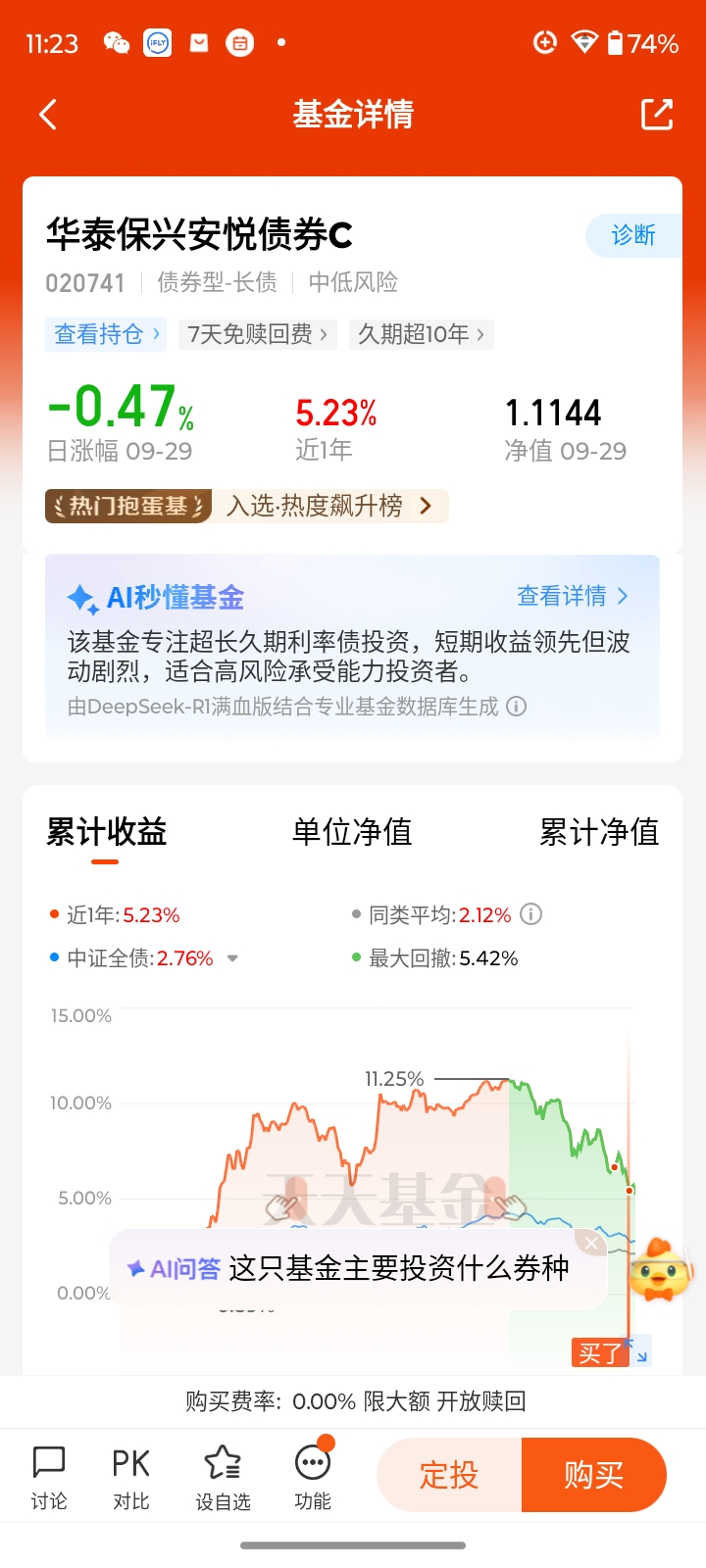This screenshot has width=706, height=1568.
Task: Open the 功能 more functions icon
Action: pyautogui.click(x=313, y=1477)
